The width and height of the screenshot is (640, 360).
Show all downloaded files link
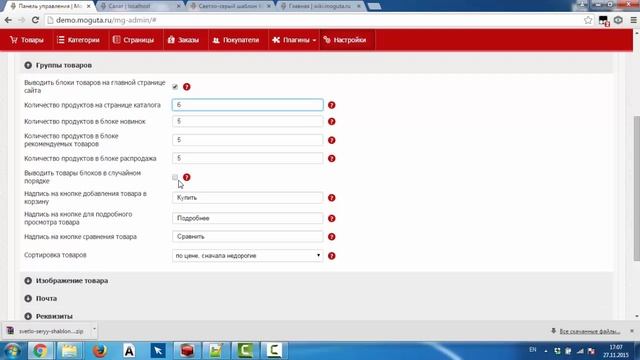(x=589, y=331)
